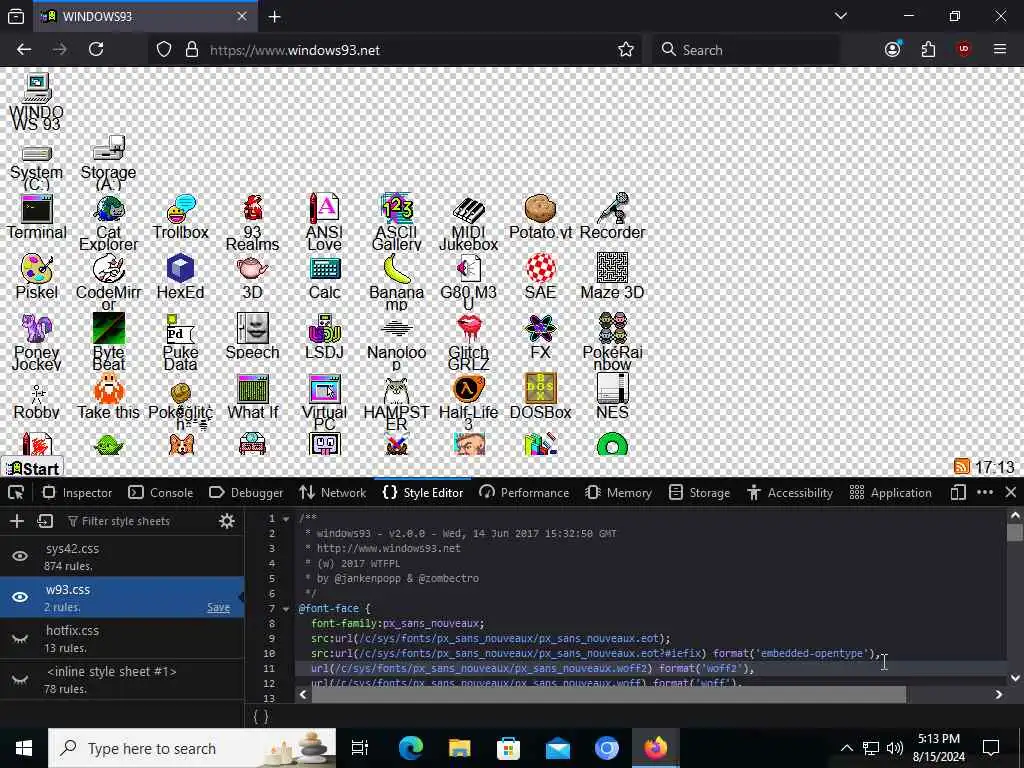Toggle visibility of w93.css stylesheet
This screenshot has width=1024, height=768.
click(x=20, y=597)
